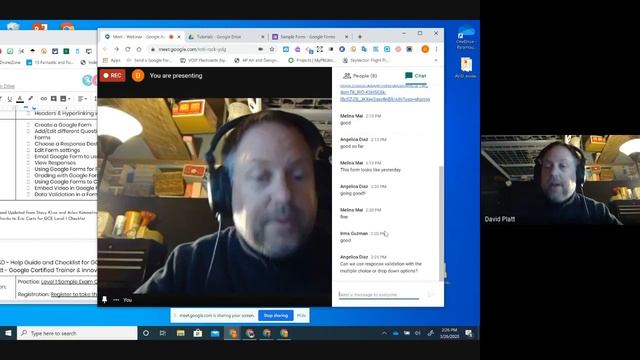
Task: Open the AP Art and Design bookmark
Action: [x=257, y=60]
